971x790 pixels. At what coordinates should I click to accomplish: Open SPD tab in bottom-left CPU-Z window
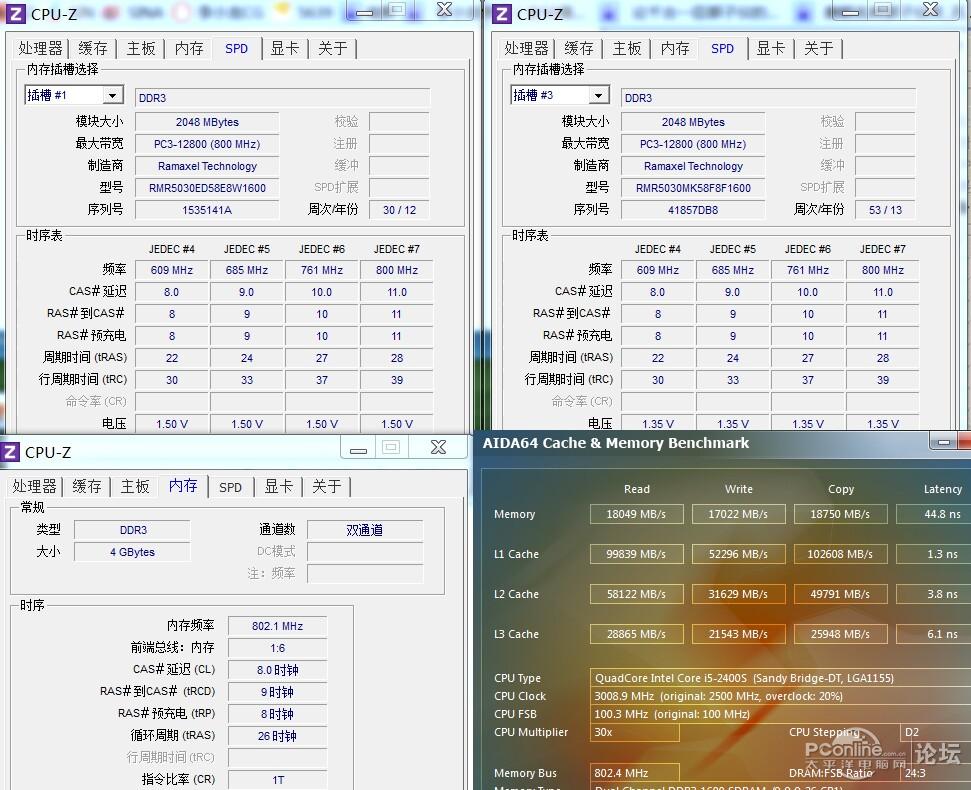pyautogui.click(x=230, y=487)
